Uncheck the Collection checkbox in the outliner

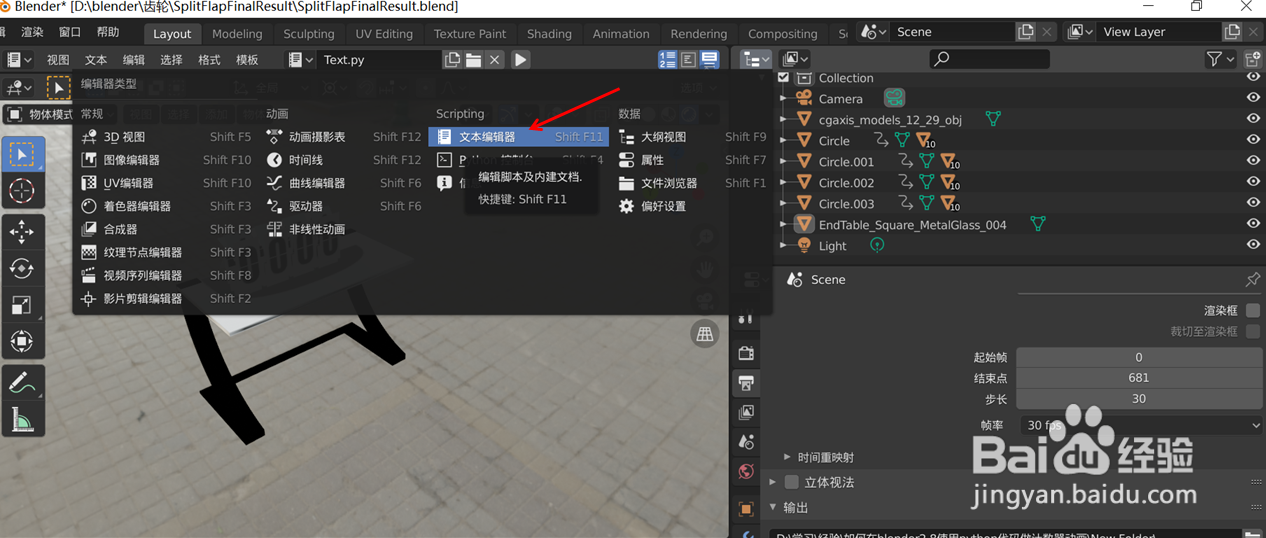[x=784, y=77]
